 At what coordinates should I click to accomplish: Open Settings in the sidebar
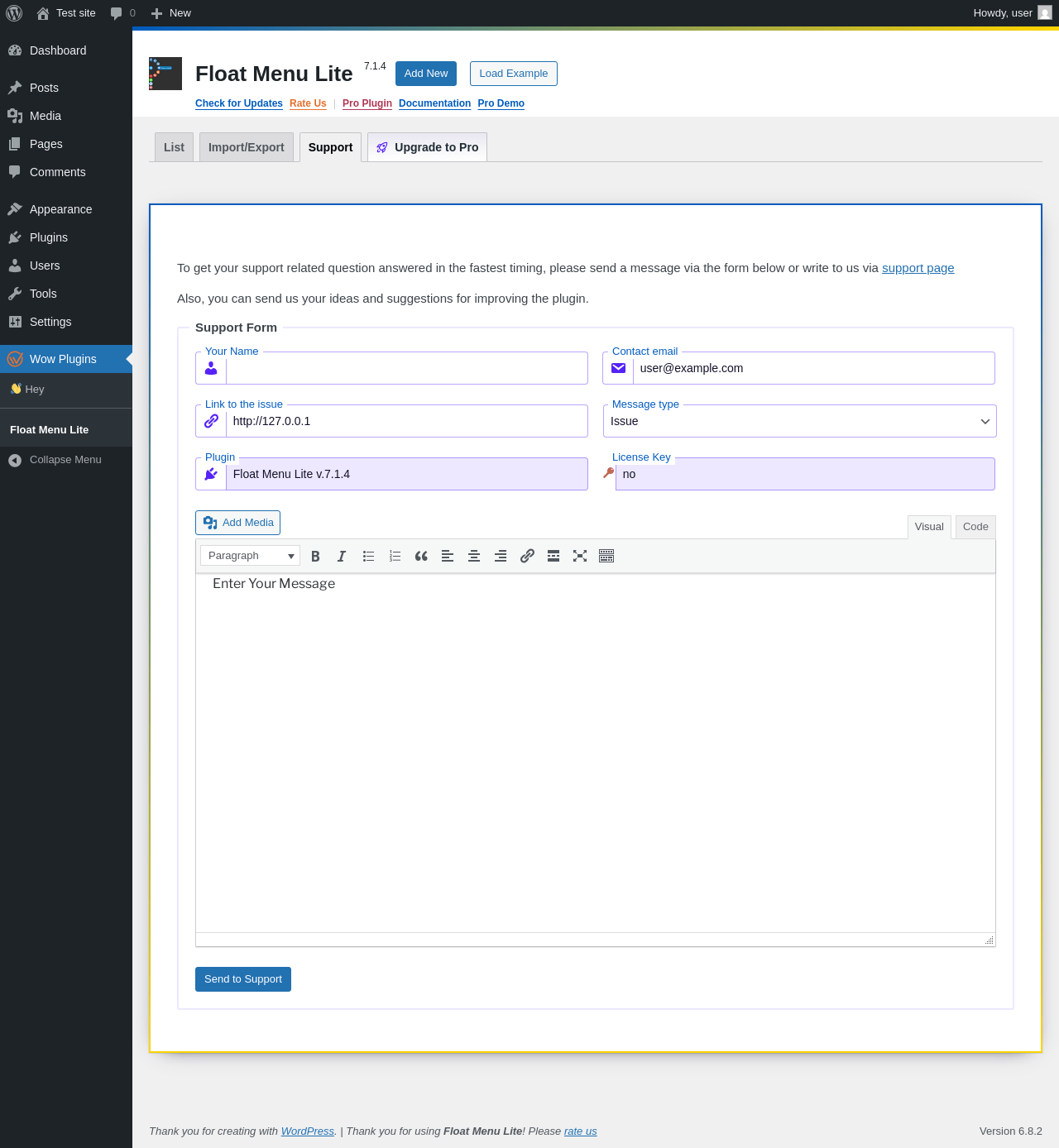66,322
